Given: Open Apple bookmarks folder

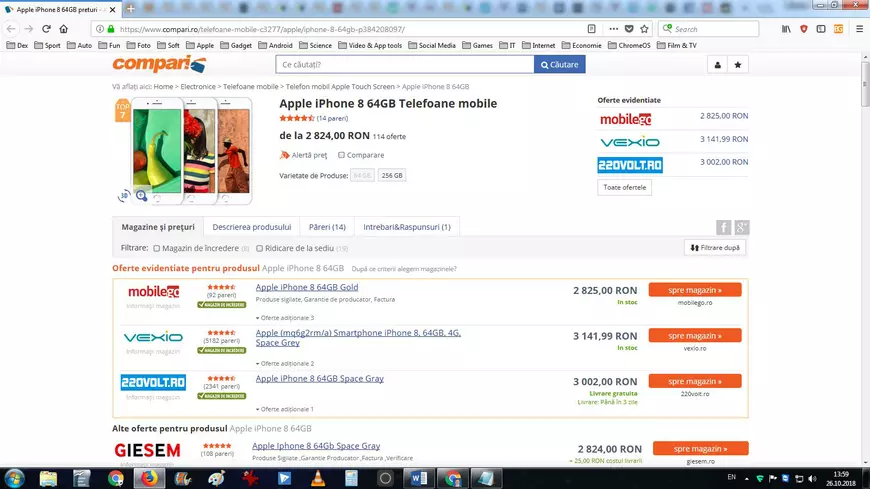Looking at the screenshot, I should tap(200, 46).
